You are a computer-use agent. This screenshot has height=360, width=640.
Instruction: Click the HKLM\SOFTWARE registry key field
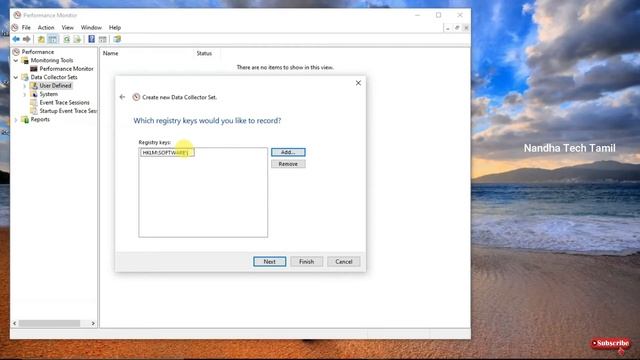point(167,153)
